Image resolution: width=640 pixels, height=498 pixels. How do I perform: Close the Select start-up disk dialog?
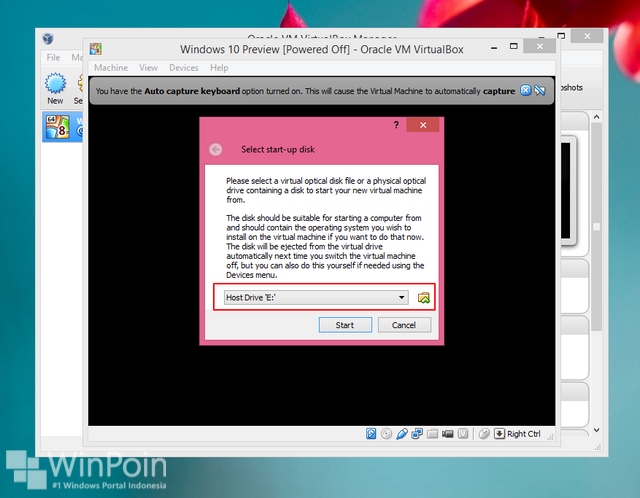point(423,125)
